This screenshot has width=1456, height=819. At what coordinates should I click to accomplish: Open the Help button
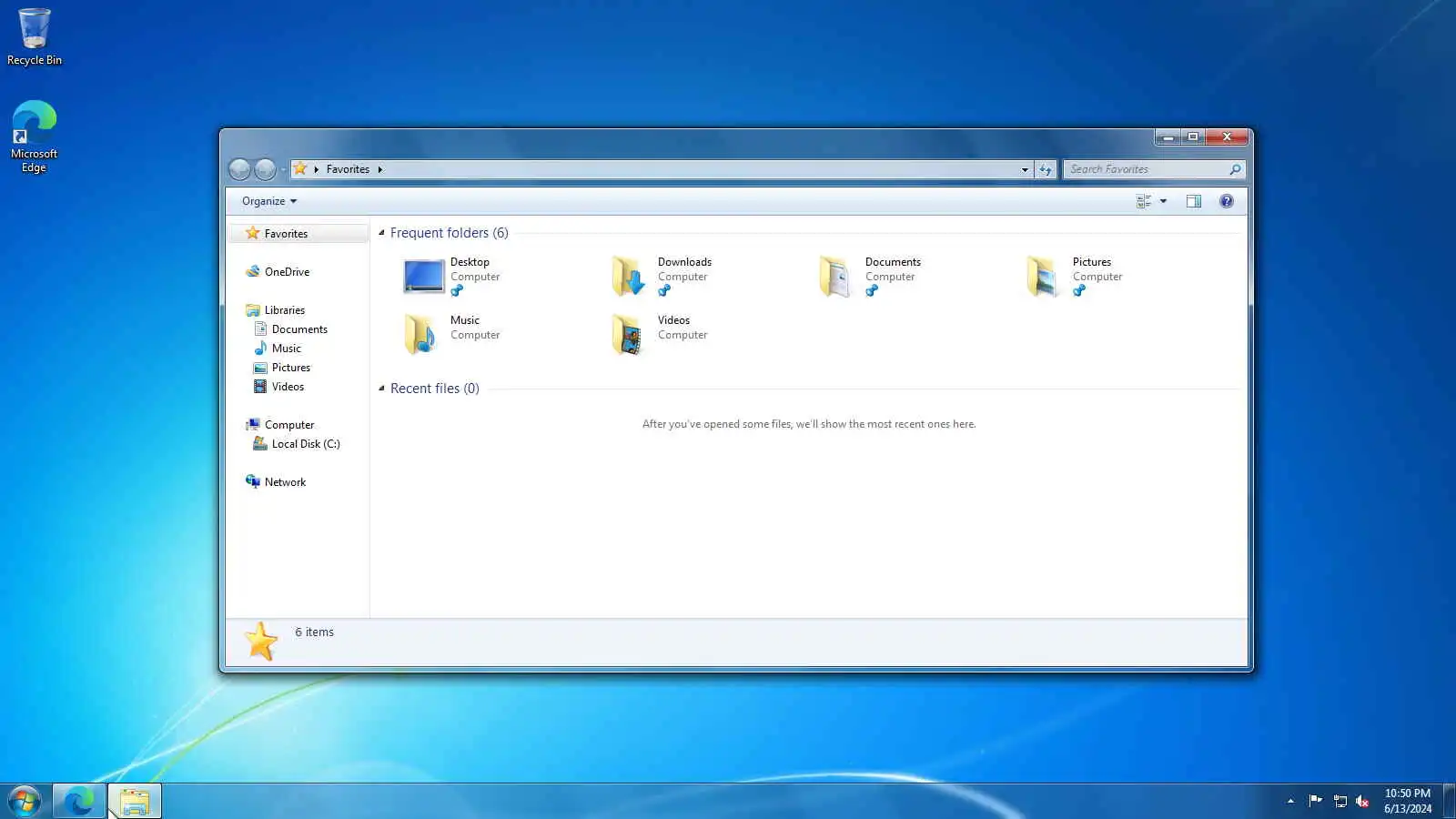pyautogui.click(x=1227, y=201)
